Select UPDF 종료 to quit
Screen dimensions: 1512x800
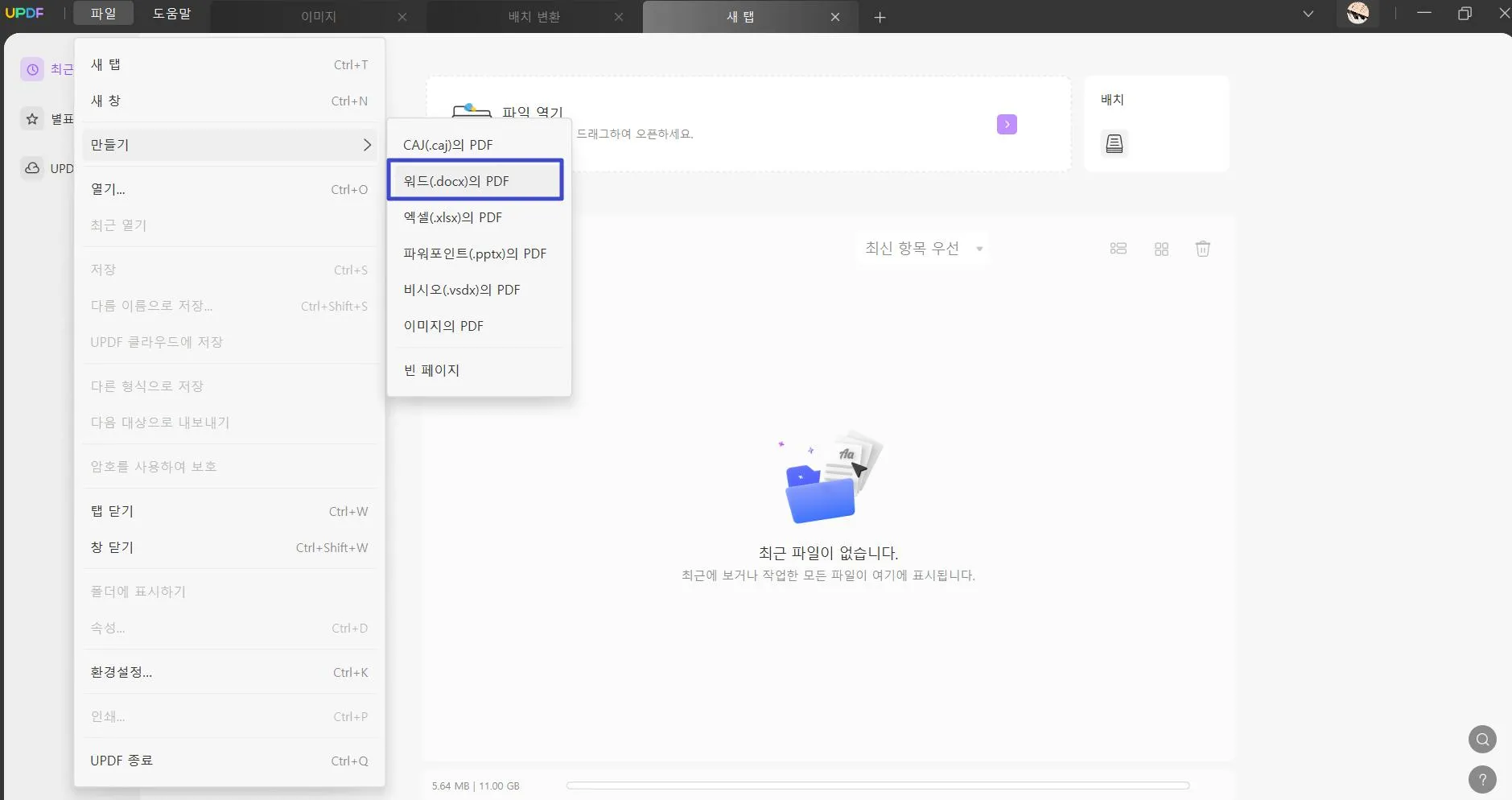(x=229, y=761)
